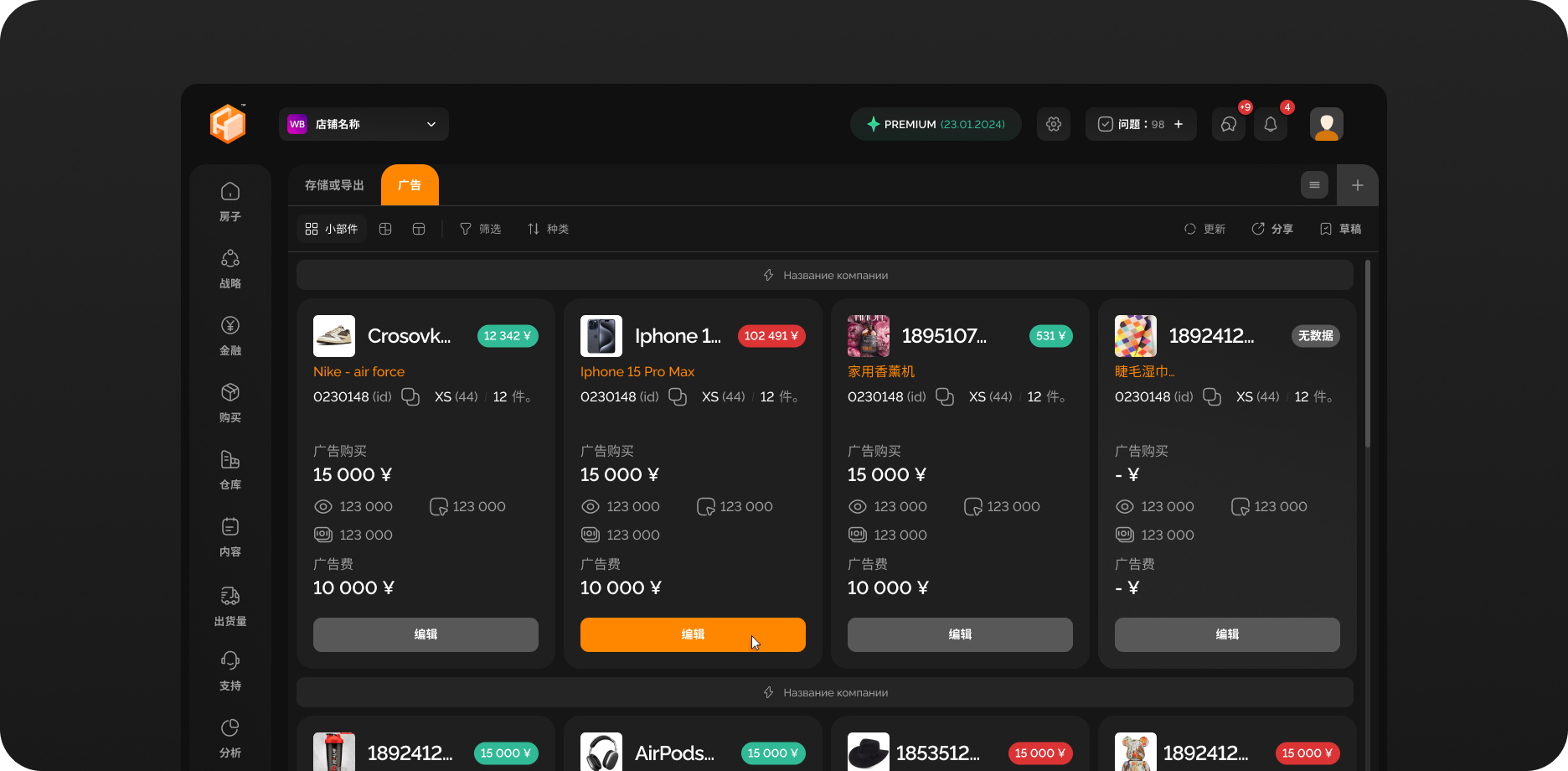Screen dimensions: 1568x771
Task: Switch to the grid layout view icon
Action: click(385, 229)
